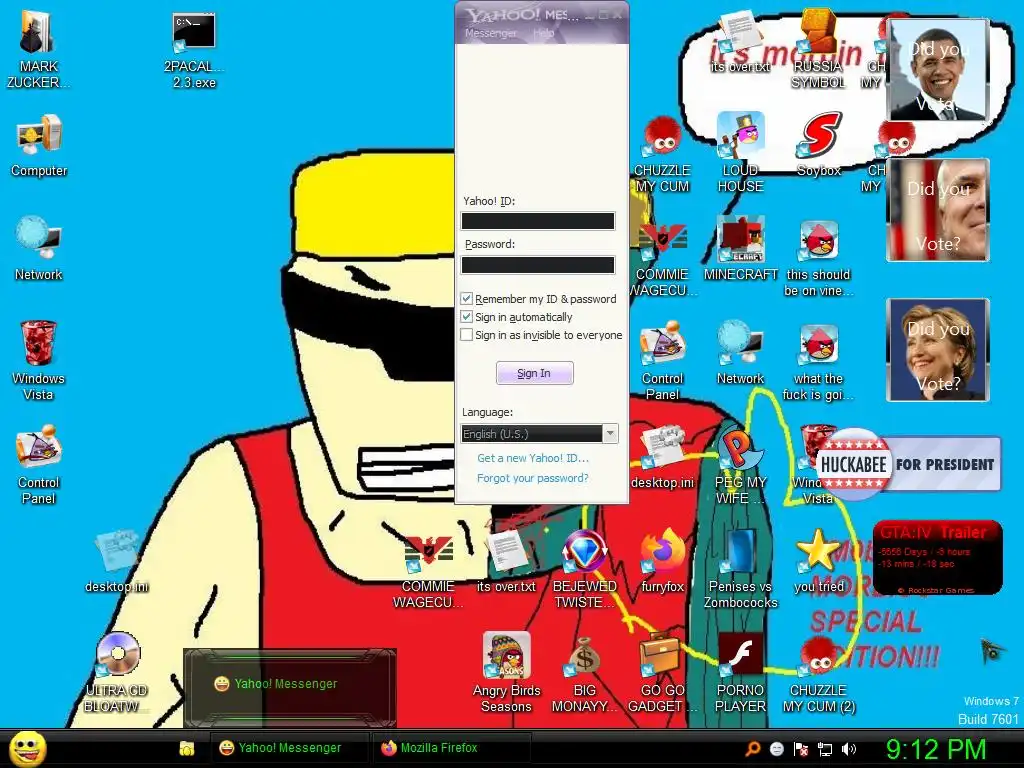Click McCain Did you Vote gadget
The image size is (1024, 768).
tap(938, 210)
